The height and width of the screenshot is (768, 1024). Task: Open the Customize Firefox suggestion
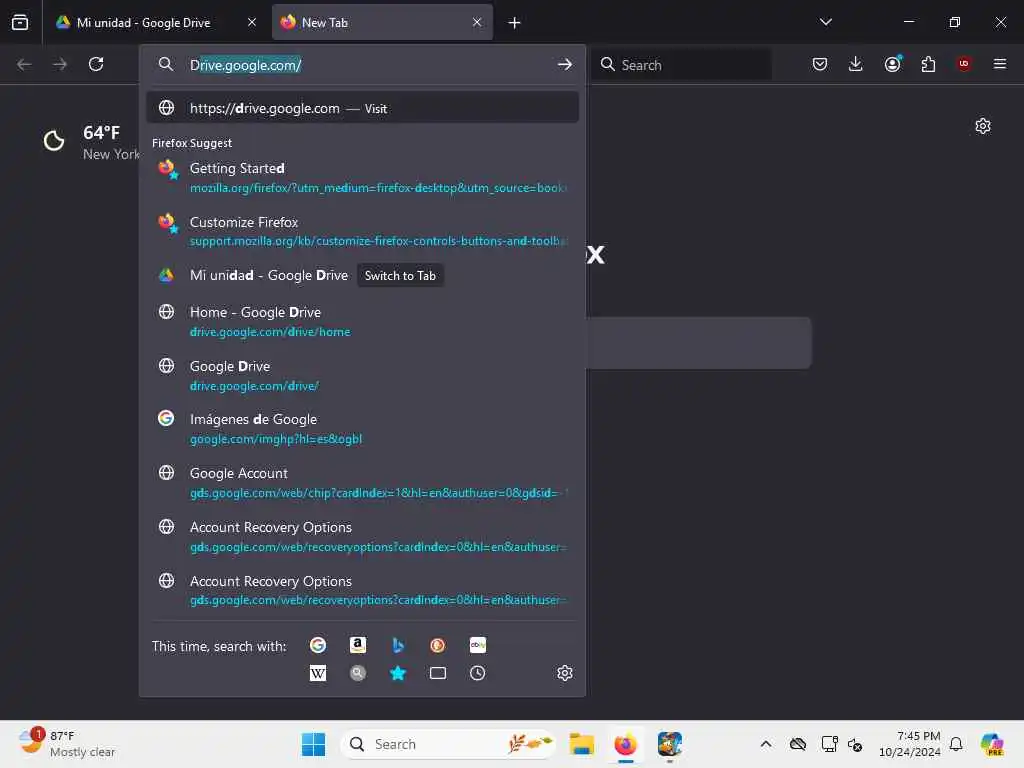point(362,231)
